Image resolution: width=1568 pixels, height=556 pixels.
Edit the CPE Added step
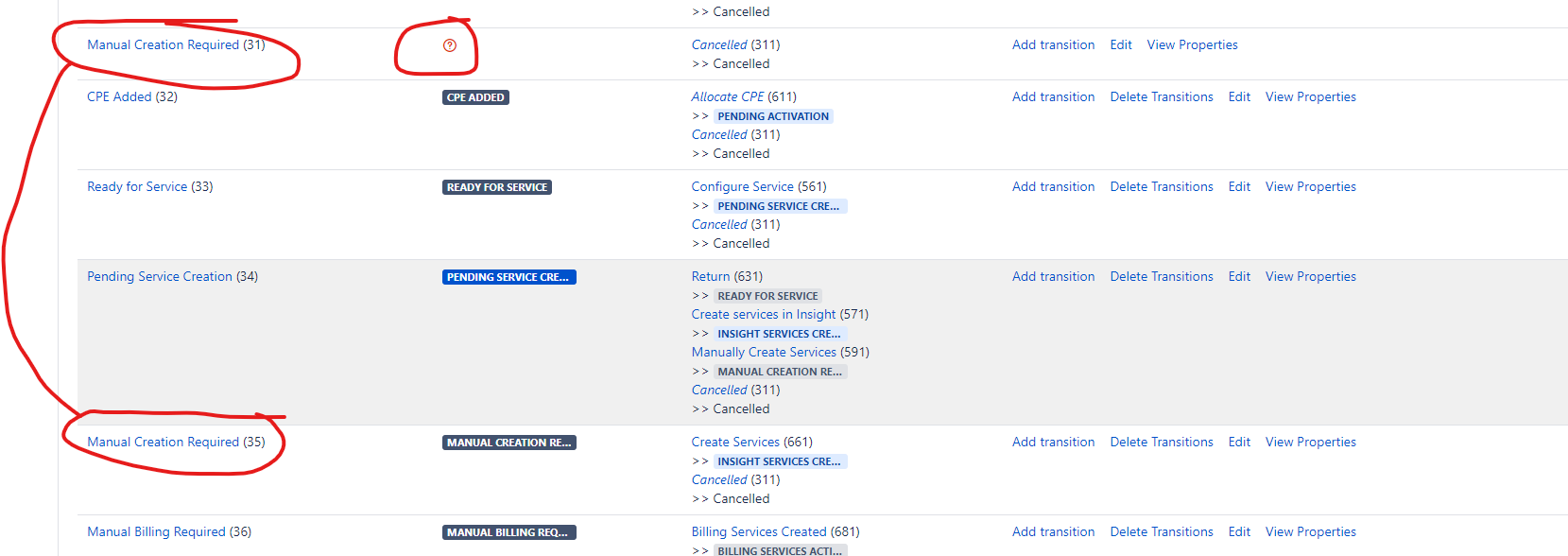tap(1239, 96)
